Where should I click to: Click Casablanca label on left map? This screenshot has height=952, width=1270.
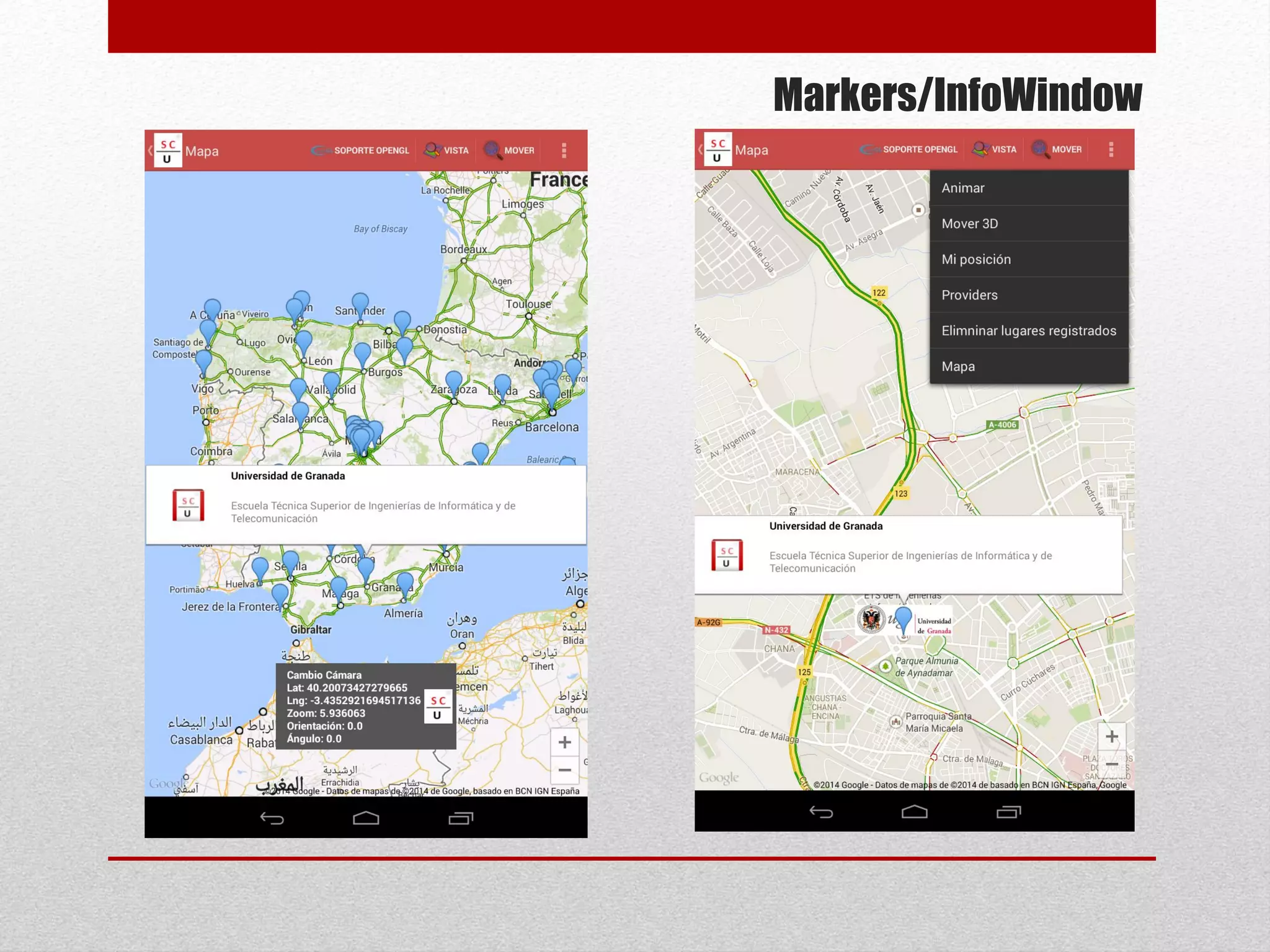pos(202,739)
